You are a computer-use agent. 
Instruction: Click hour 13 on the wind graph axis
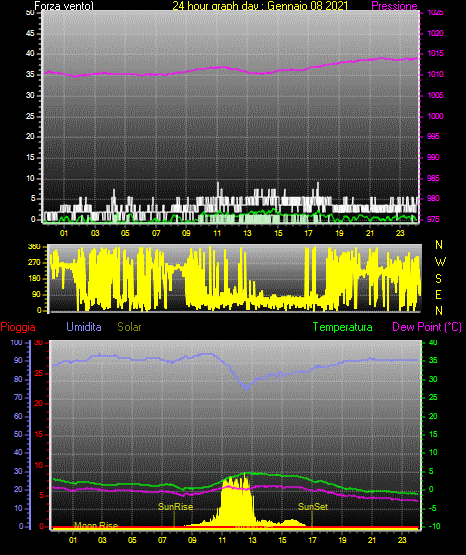247,233
